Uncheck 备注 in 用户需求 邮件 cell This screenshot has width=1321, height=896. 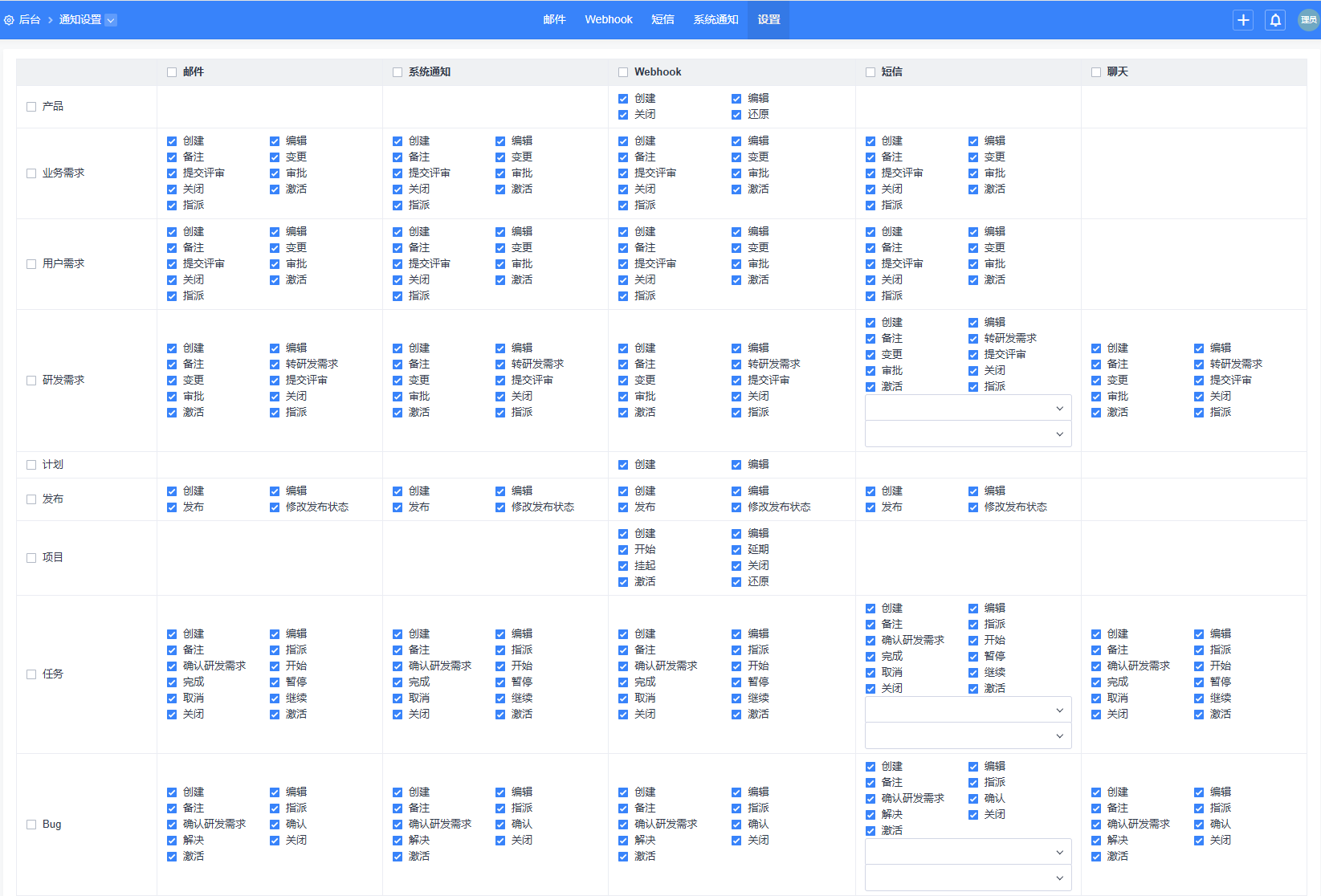[x=172, y=248]
